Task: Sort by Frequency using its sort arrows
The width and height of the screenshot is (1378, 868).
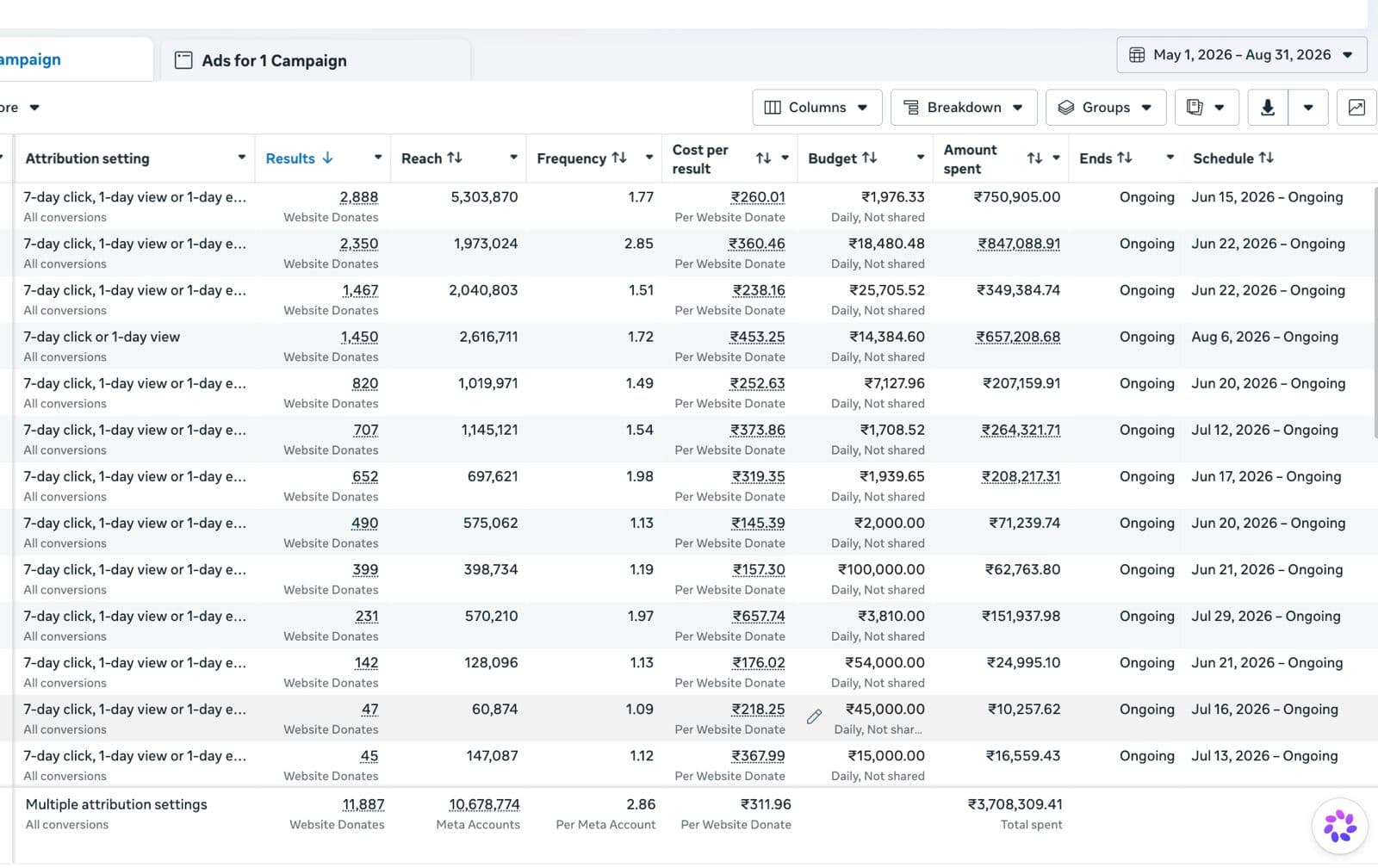Action: coord(619,158)
